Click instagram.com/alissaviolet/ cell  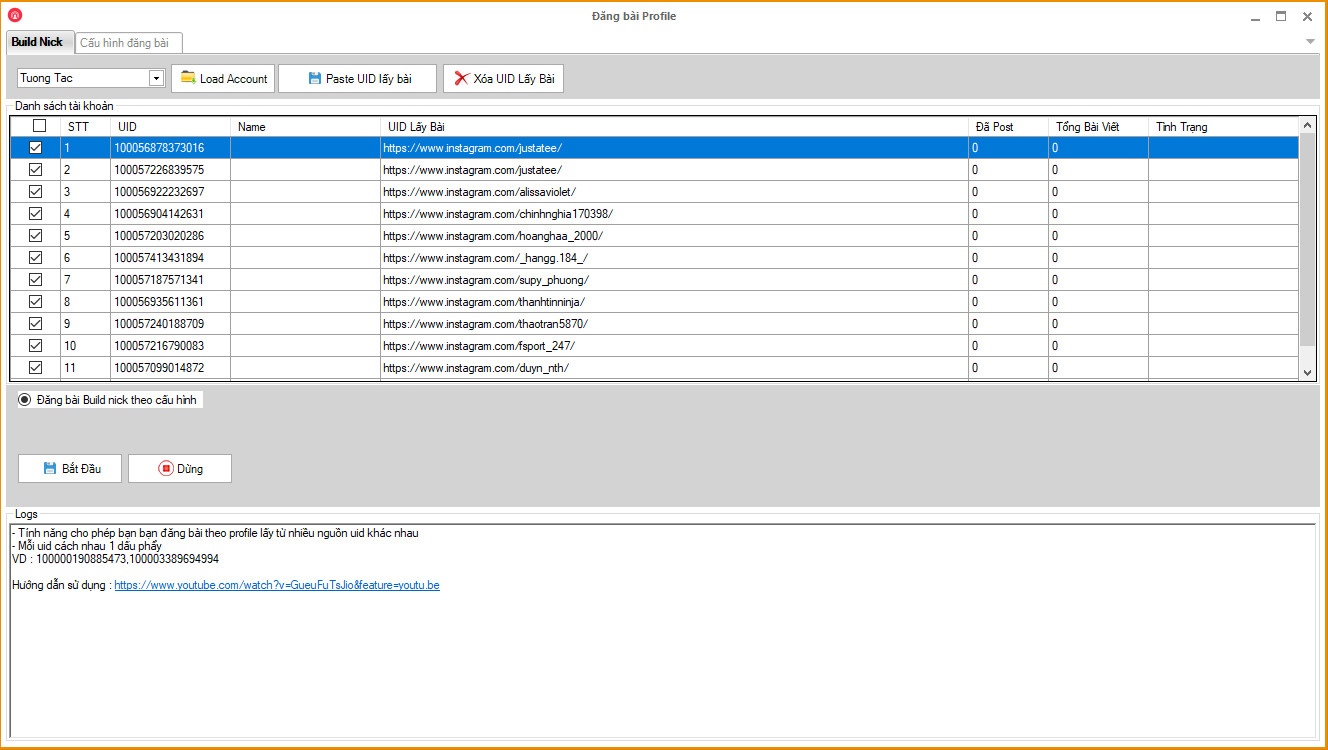tap(674, 192)
